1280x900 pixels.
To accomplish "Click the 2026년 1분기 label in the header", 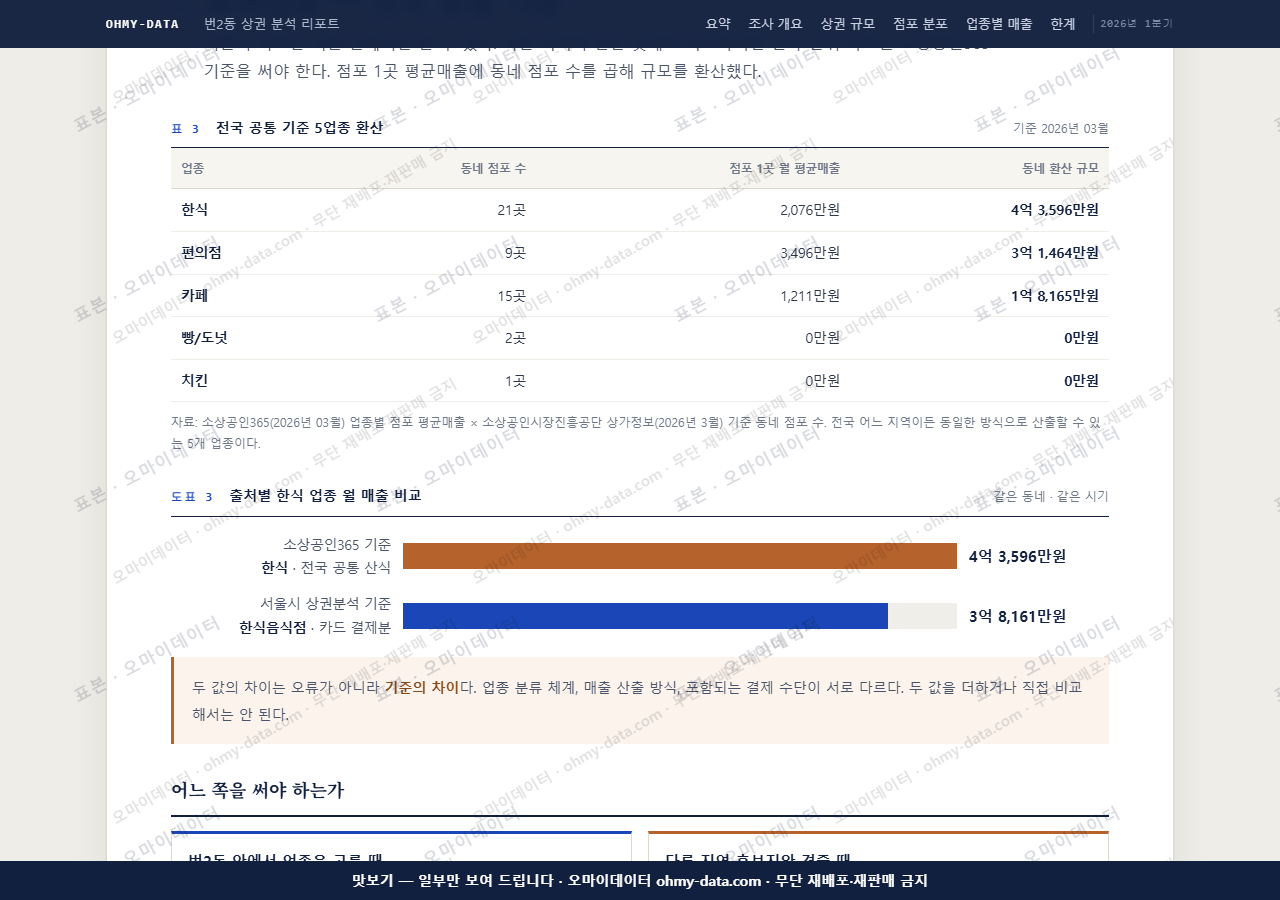I will tap(1136, 24).
